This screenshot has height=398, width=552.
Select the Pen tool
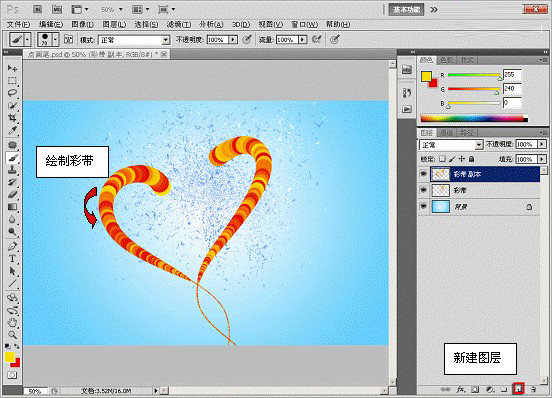[12, 246]
